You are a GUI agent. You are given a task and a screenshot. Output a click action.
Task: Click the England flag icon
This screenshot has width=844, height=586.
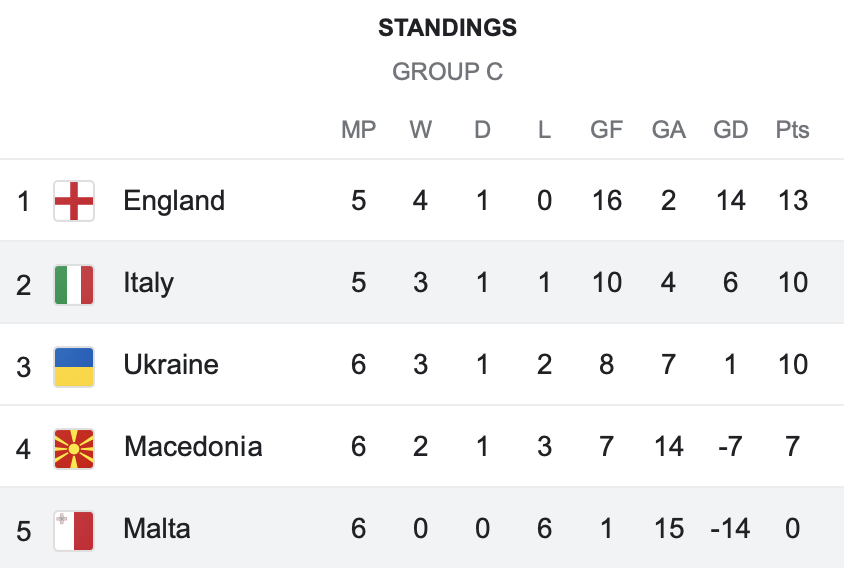point(74,201)
